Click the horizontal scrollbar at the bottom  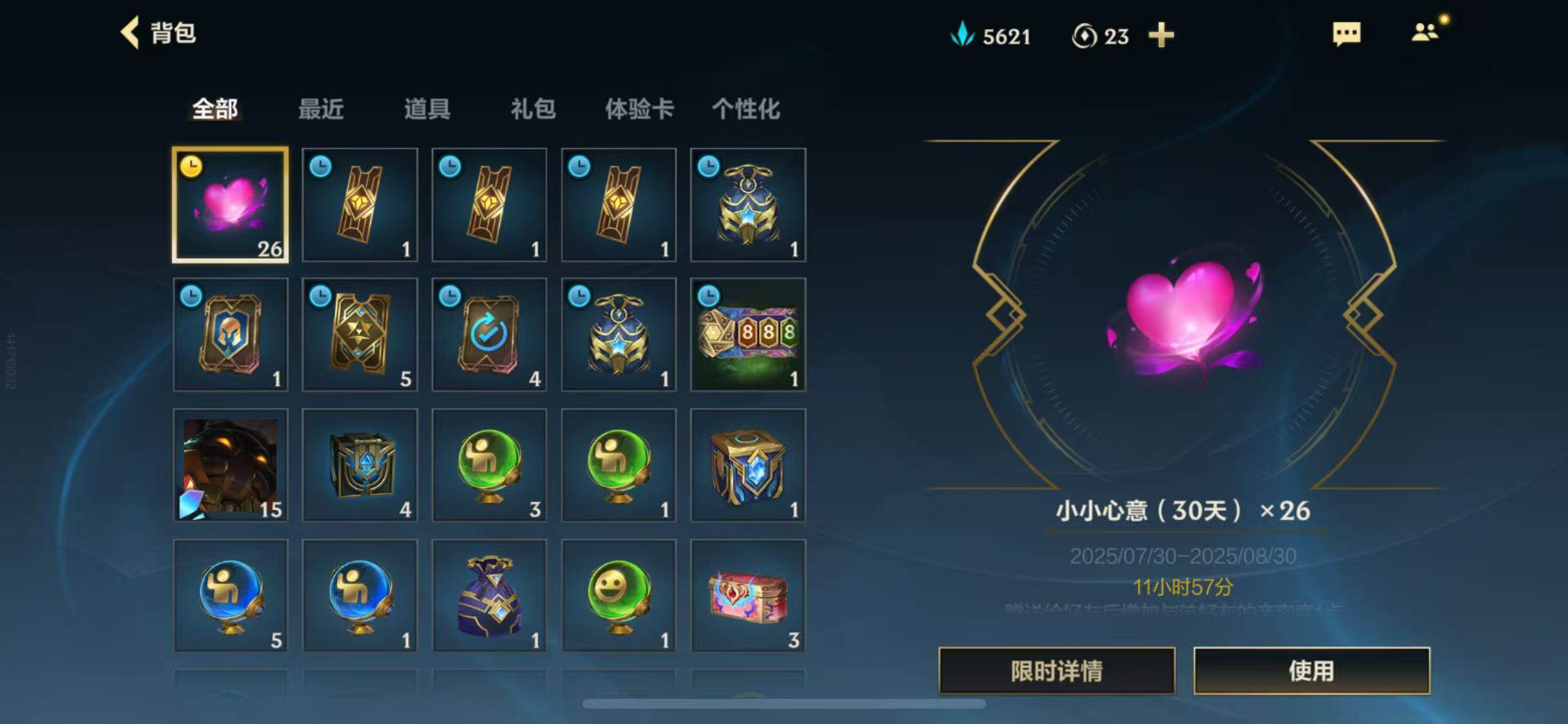pos(784,703)
